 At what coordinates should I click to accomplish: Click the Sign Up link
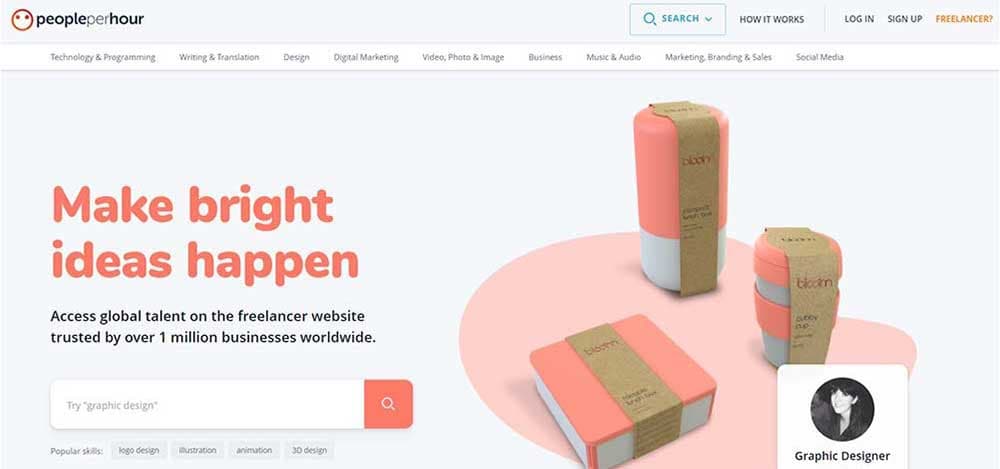904,19
